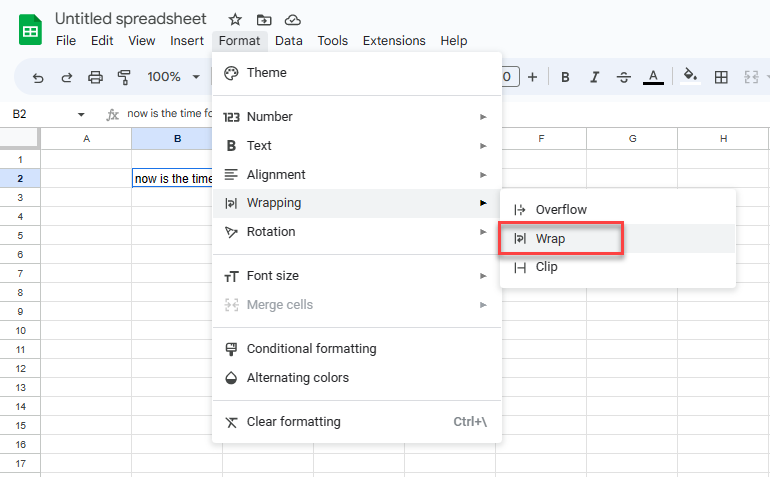Toggle Bold formatting button
The width and height of the screenshot is (770, 477).
point(565,77)
